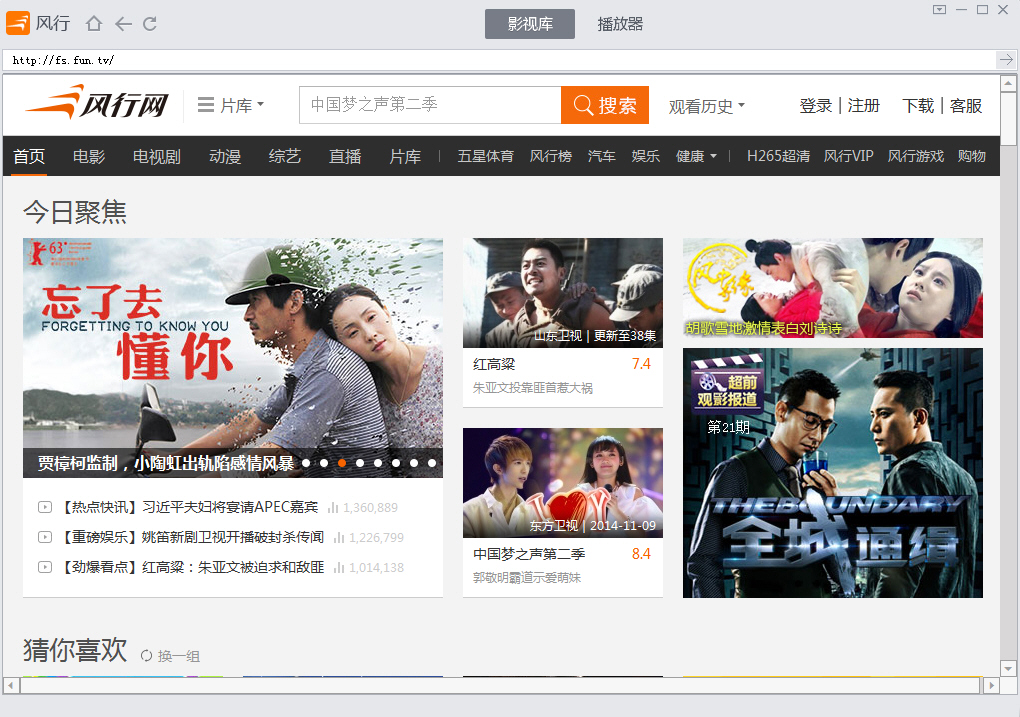1020x717 pixels.
Task: Select 综艺 in the navigation bar
Action: click(285, 156)
